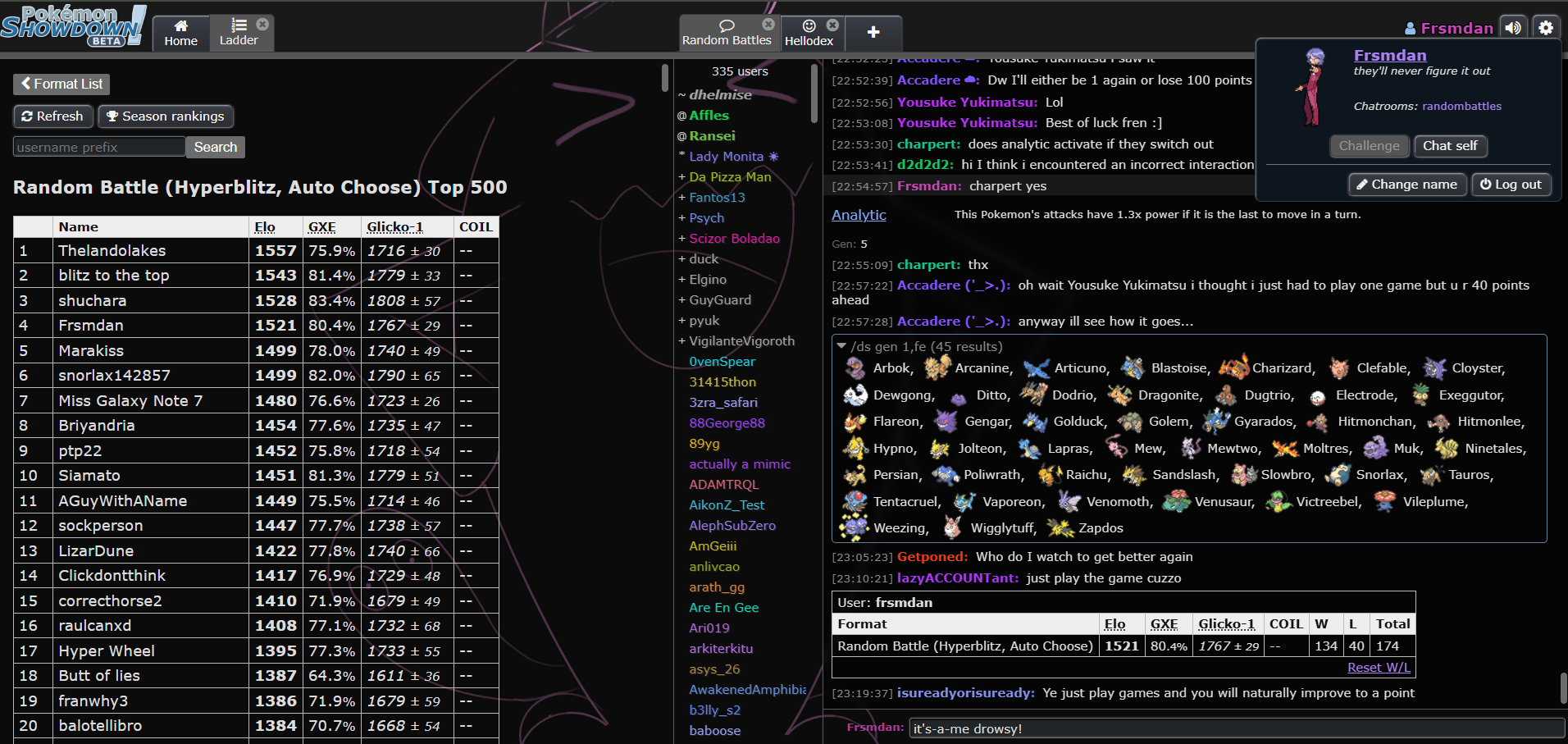Close the Helldex tab

(832, 25)
